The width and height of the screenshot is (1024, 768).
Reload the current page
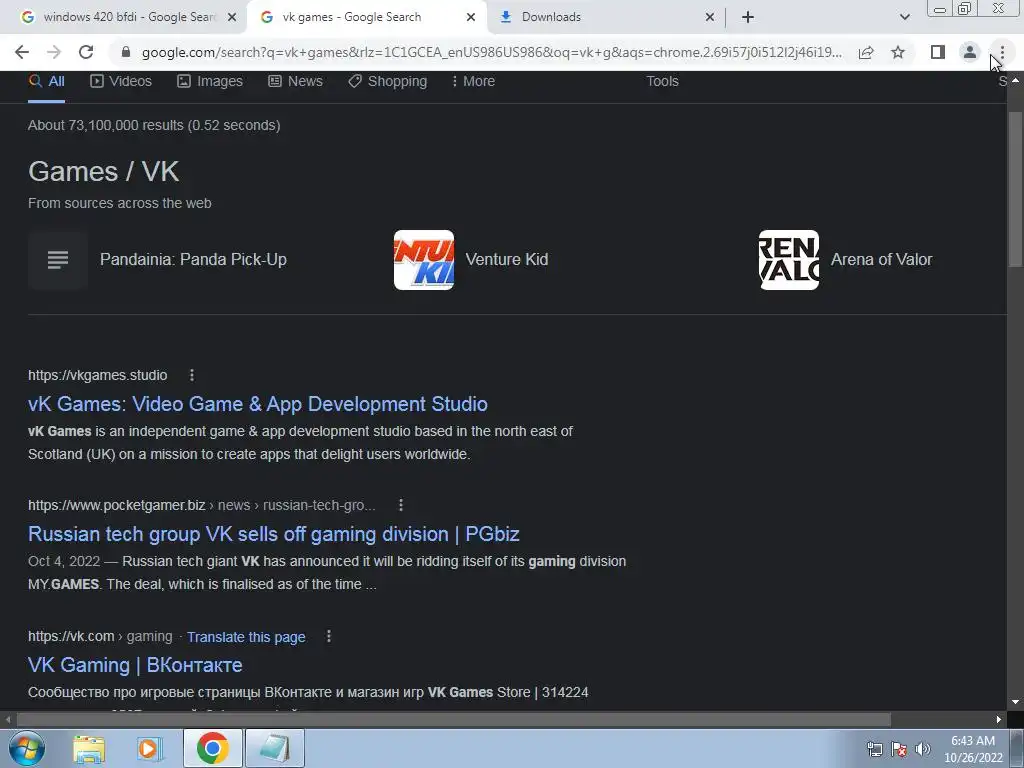(86, 52)
